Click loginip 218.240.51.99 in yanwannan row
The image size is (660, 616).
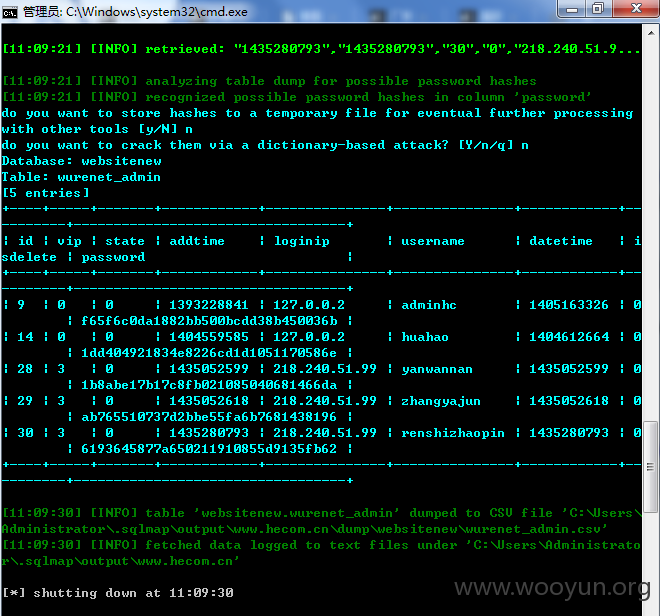325,369
